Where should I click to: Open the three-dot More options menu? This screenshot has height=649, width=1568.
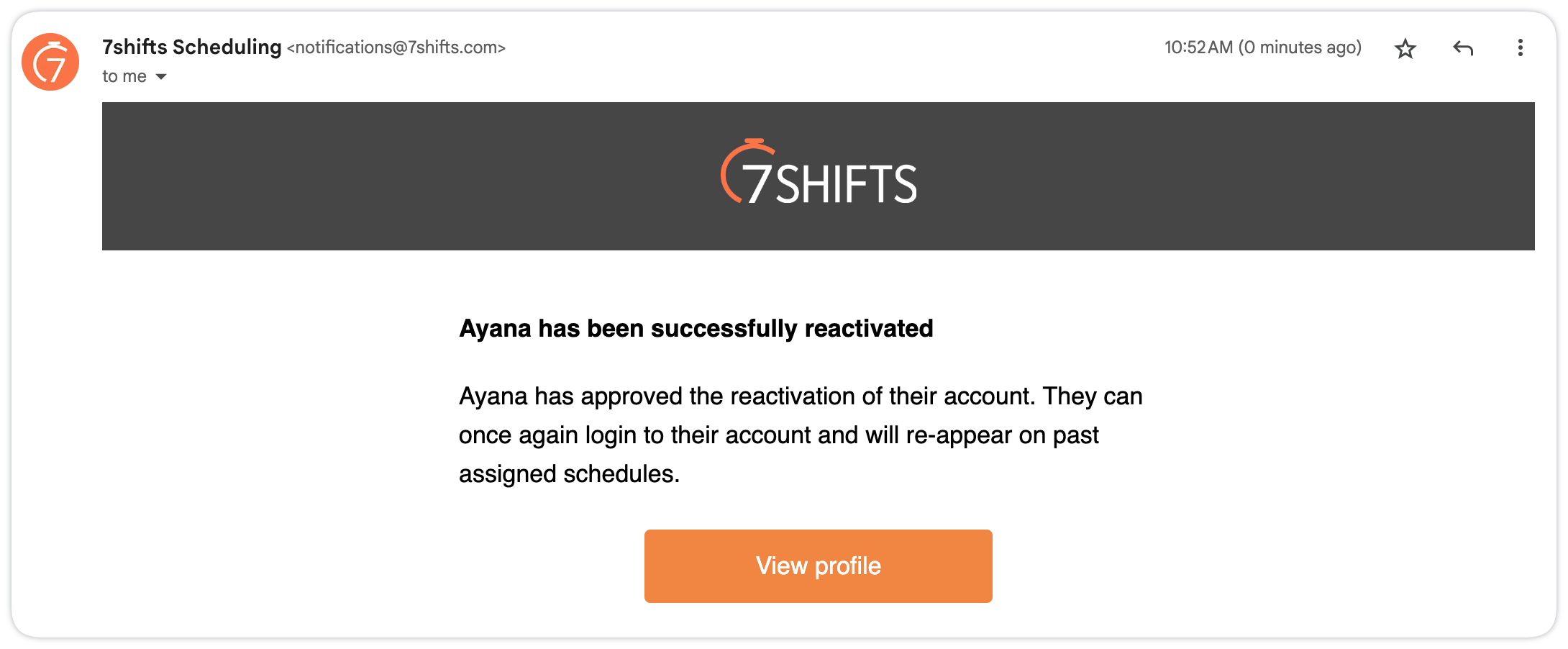point(1520,48)
